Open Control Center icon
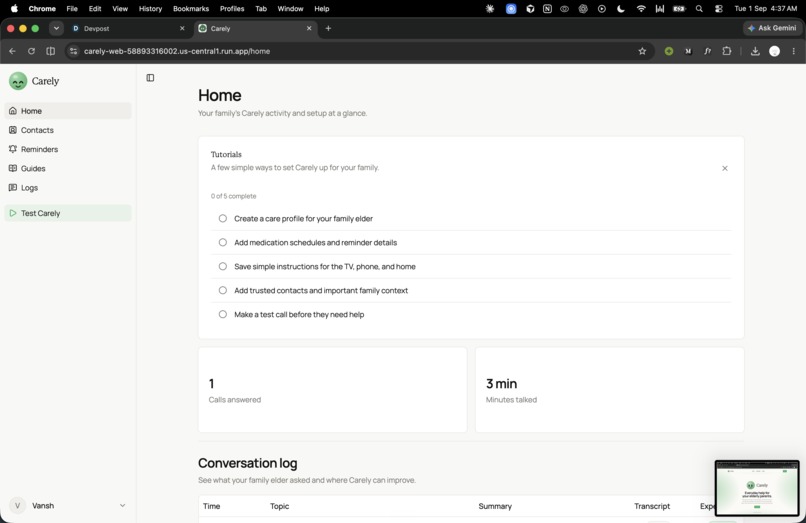806x523 pixels. coord(719,8)
